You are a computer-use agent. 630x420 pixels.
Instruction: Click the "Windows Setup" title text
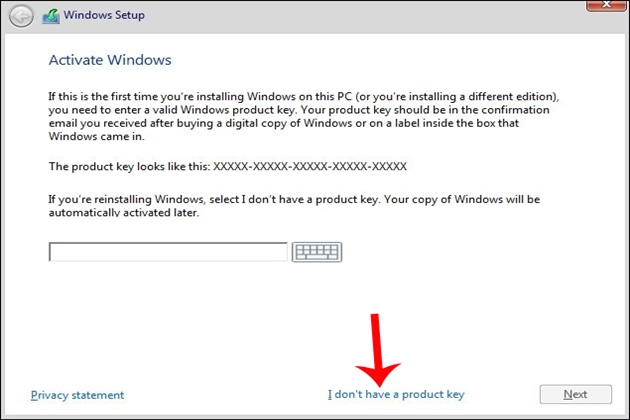point(104,16)
